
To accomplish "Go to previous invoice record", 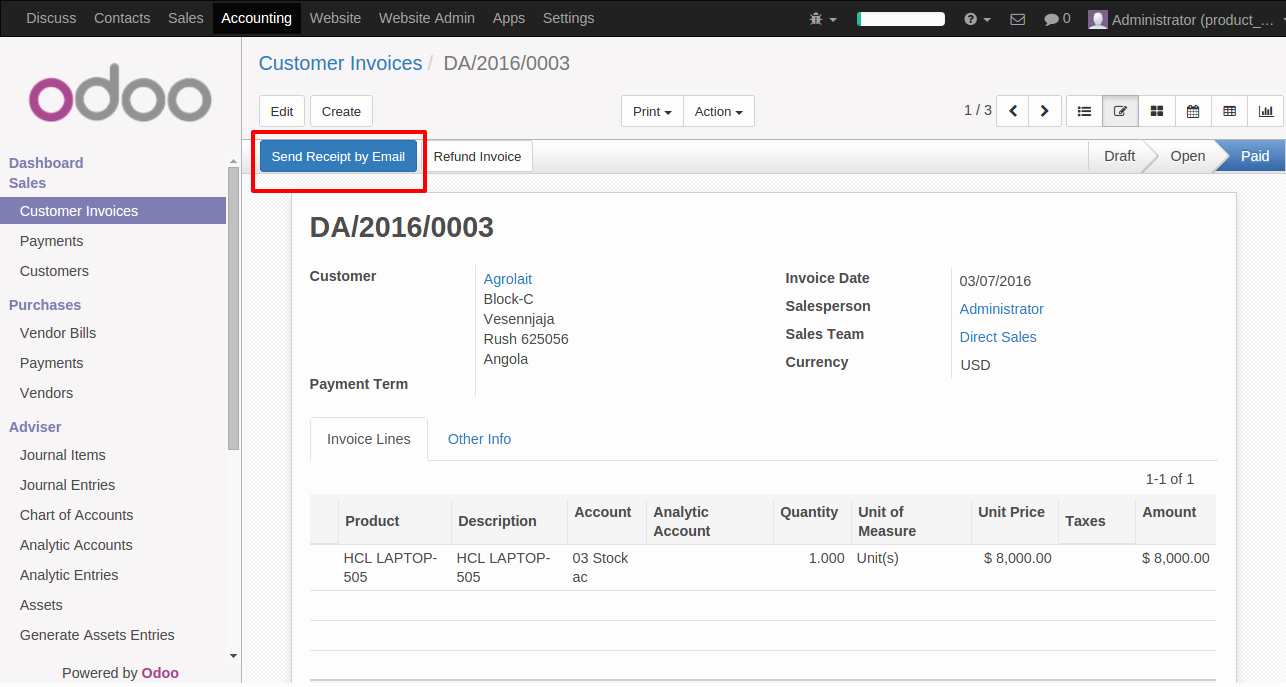I will point(1013,111).
